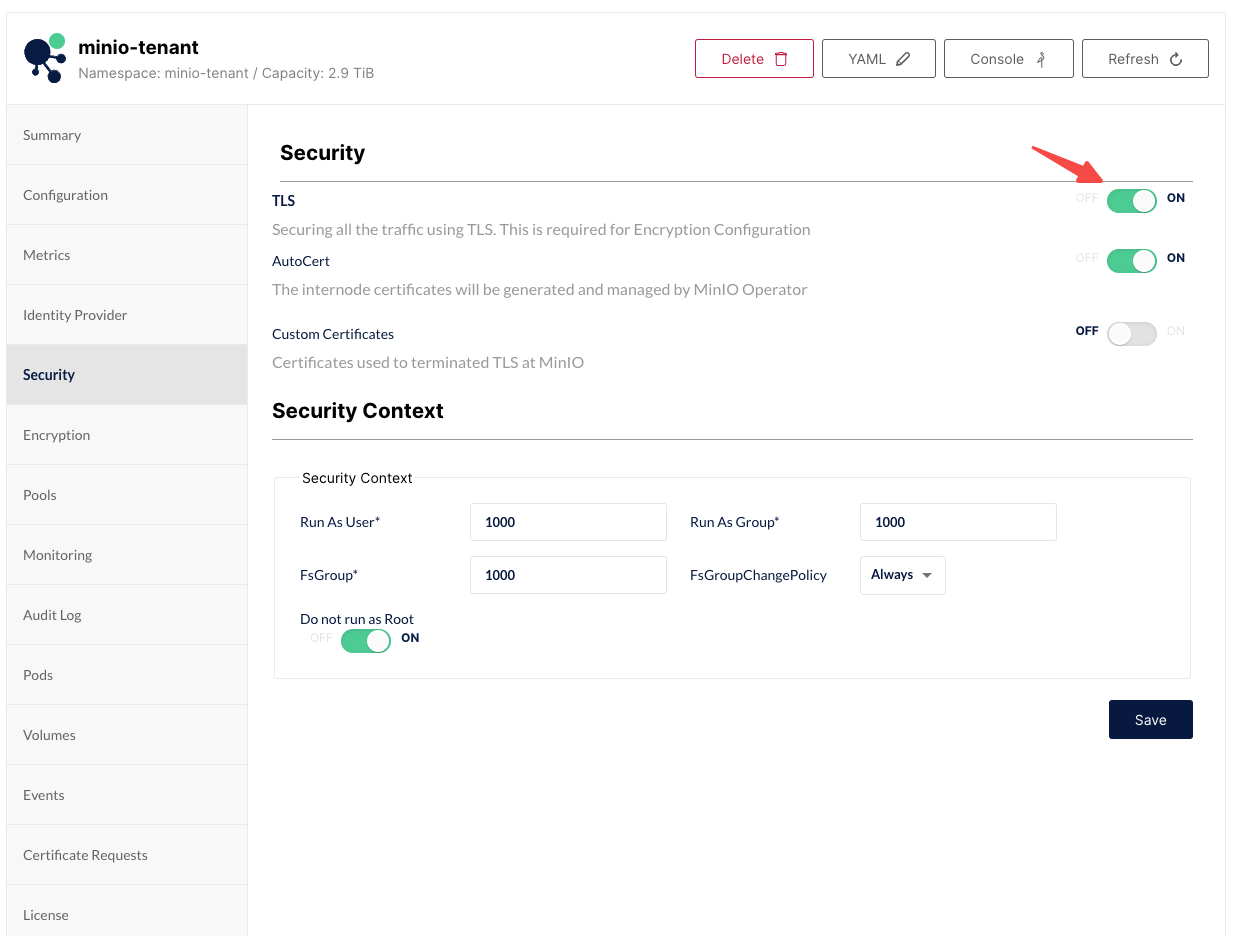
Task: Click the person icon on the Console button
Action: pos(1040,58)
